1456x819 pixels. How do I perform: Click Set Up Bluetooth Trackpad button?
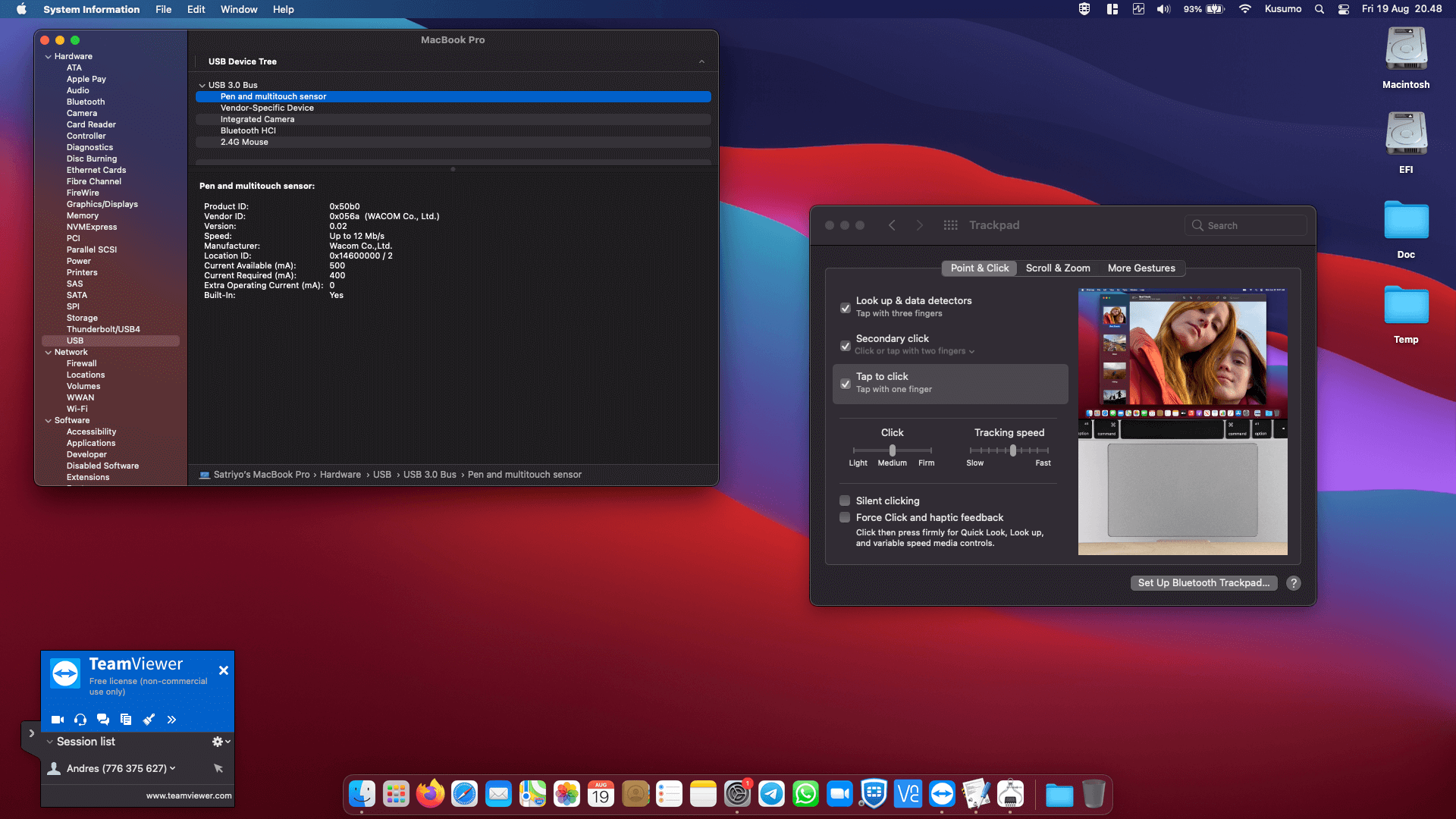[1203, 582]
